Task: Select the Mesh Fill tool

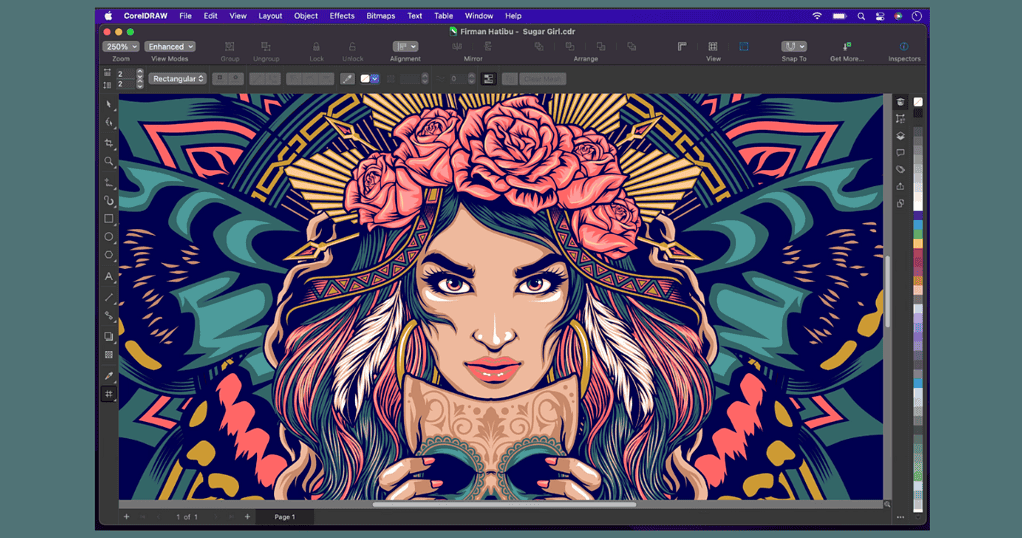Action: 109,395
